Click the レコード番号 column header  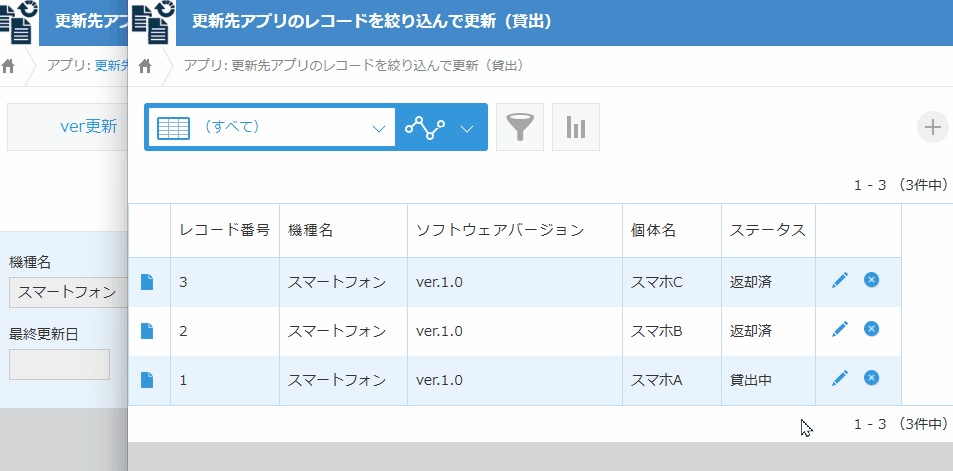225,230
